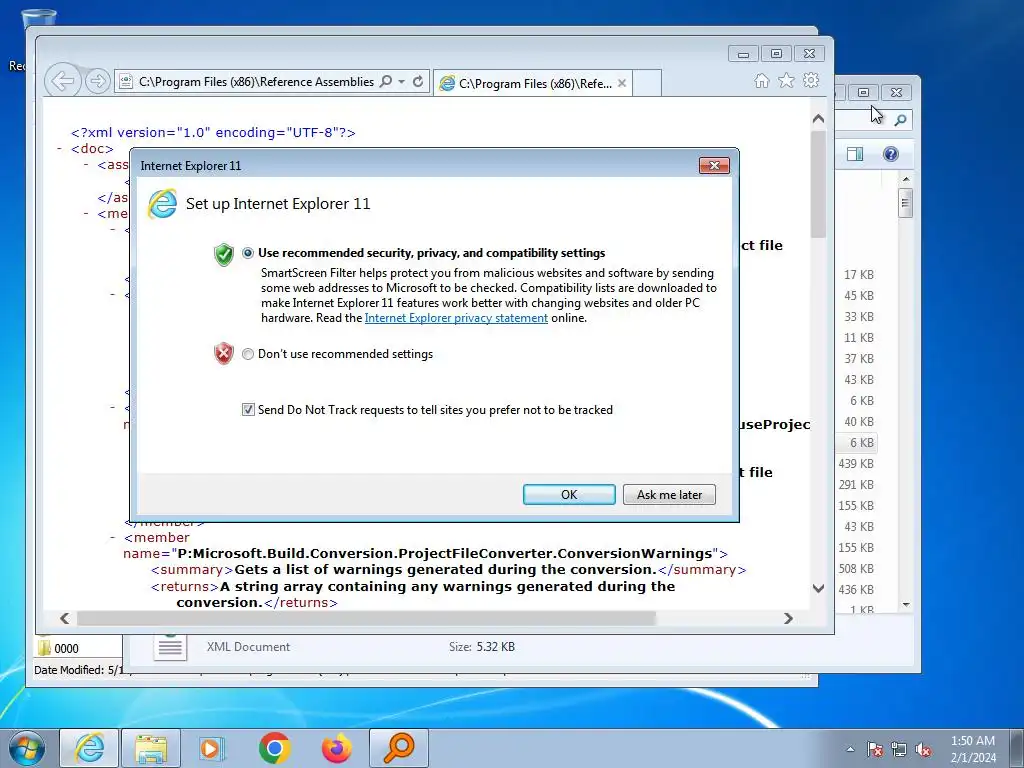Open Favorites star icon
Image resolution: width=1024 pixels, height=768 pixels.
click(x=786, y=80)
